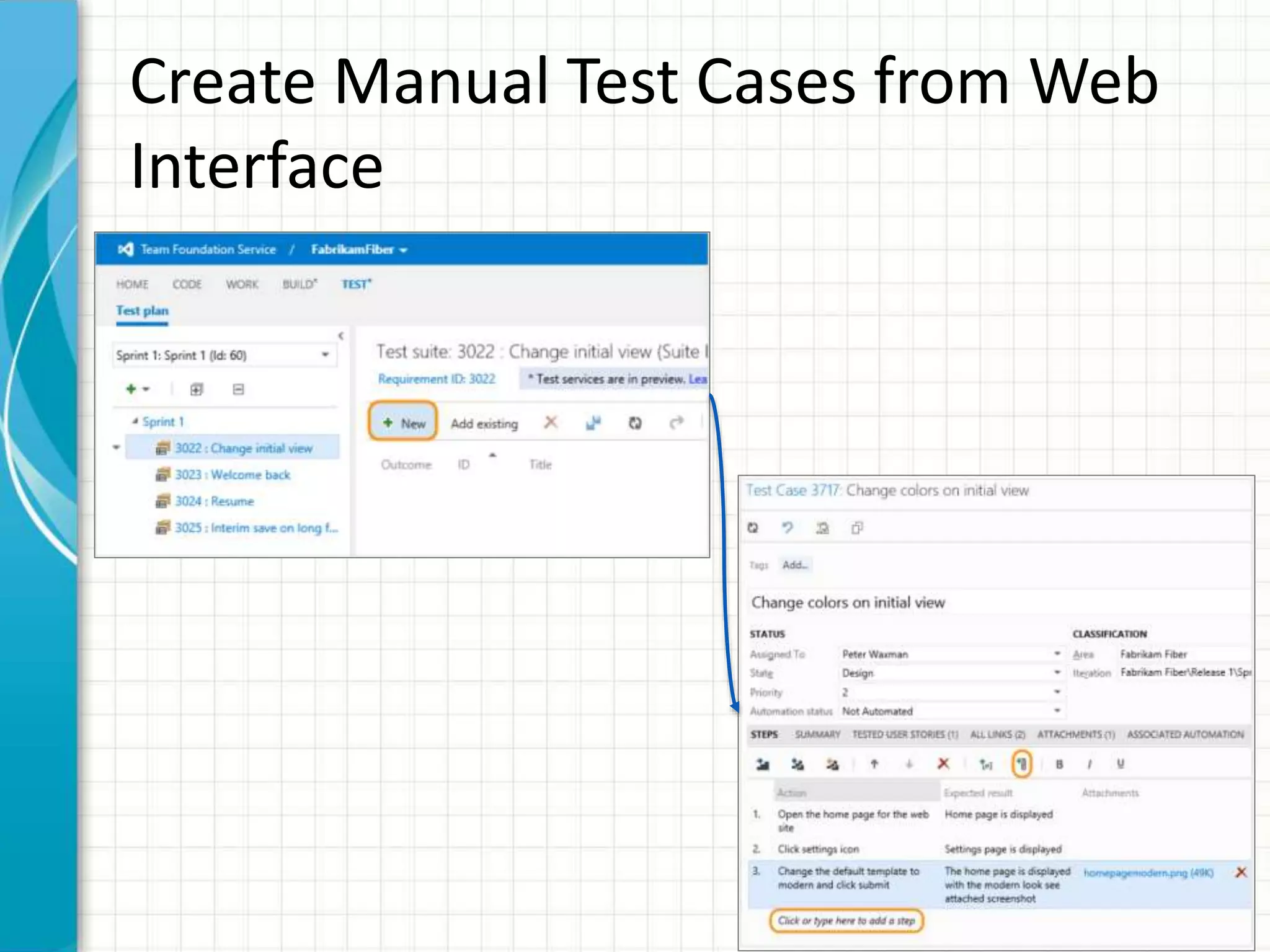Select suite 3024 : Resume

pos(214,501)
